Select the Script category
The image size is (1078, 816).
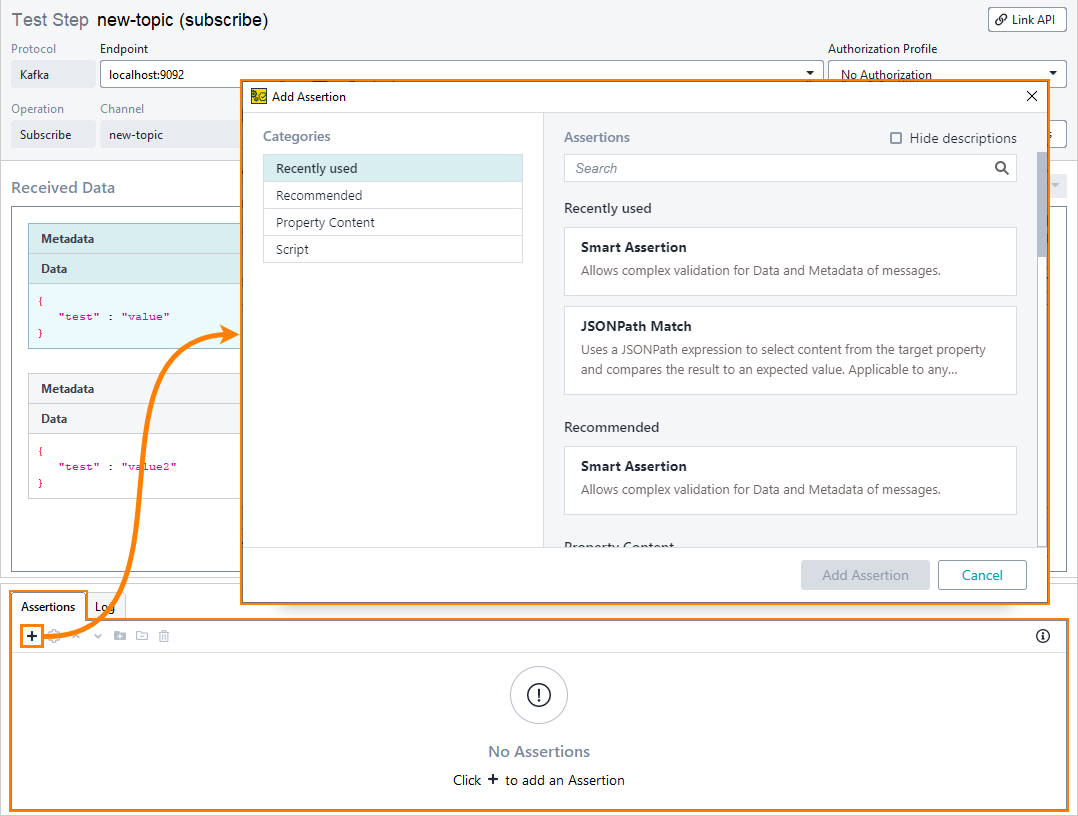point(392,249)
